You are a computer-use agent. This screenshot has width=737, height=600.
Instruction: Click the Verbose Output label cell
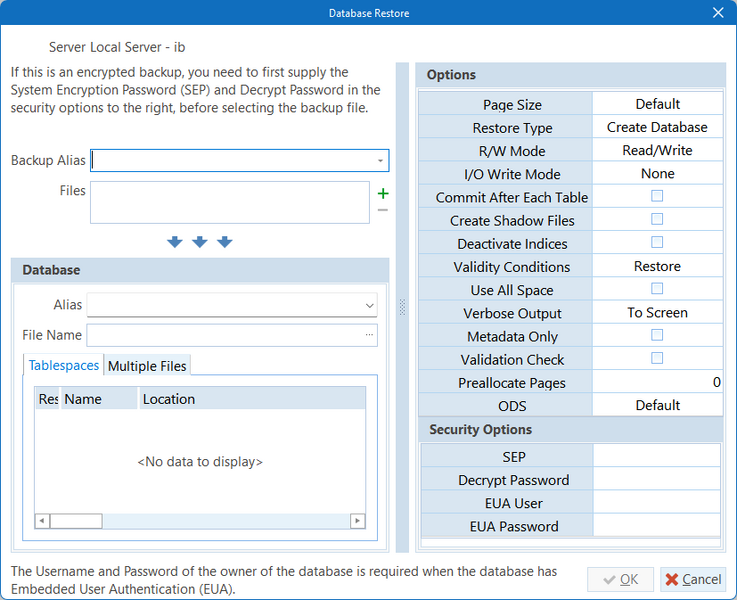[x=505, y=313]
